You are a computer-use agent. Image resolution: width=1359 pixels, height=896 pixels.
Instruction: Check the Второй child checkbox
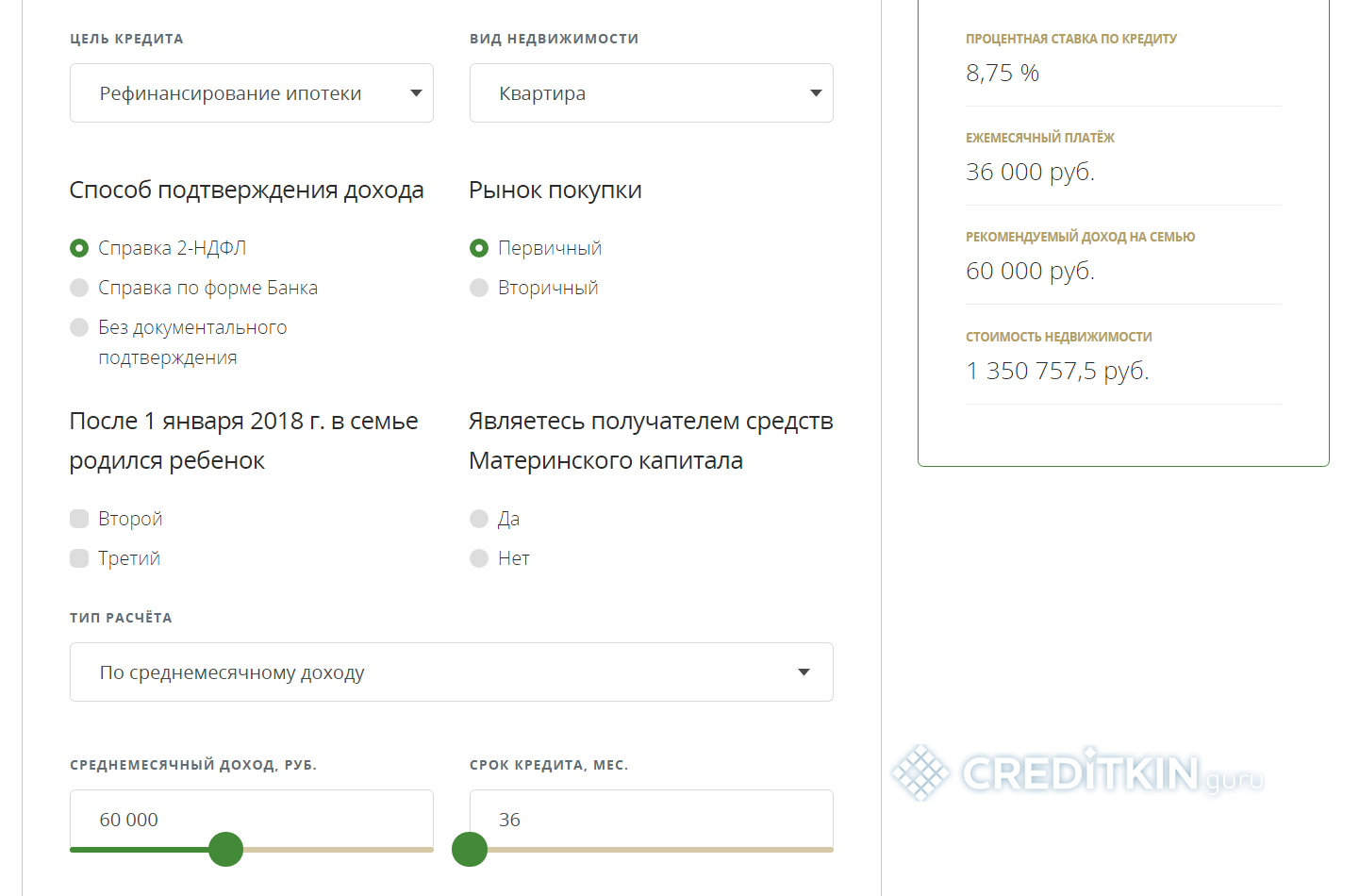coord(79,519)
